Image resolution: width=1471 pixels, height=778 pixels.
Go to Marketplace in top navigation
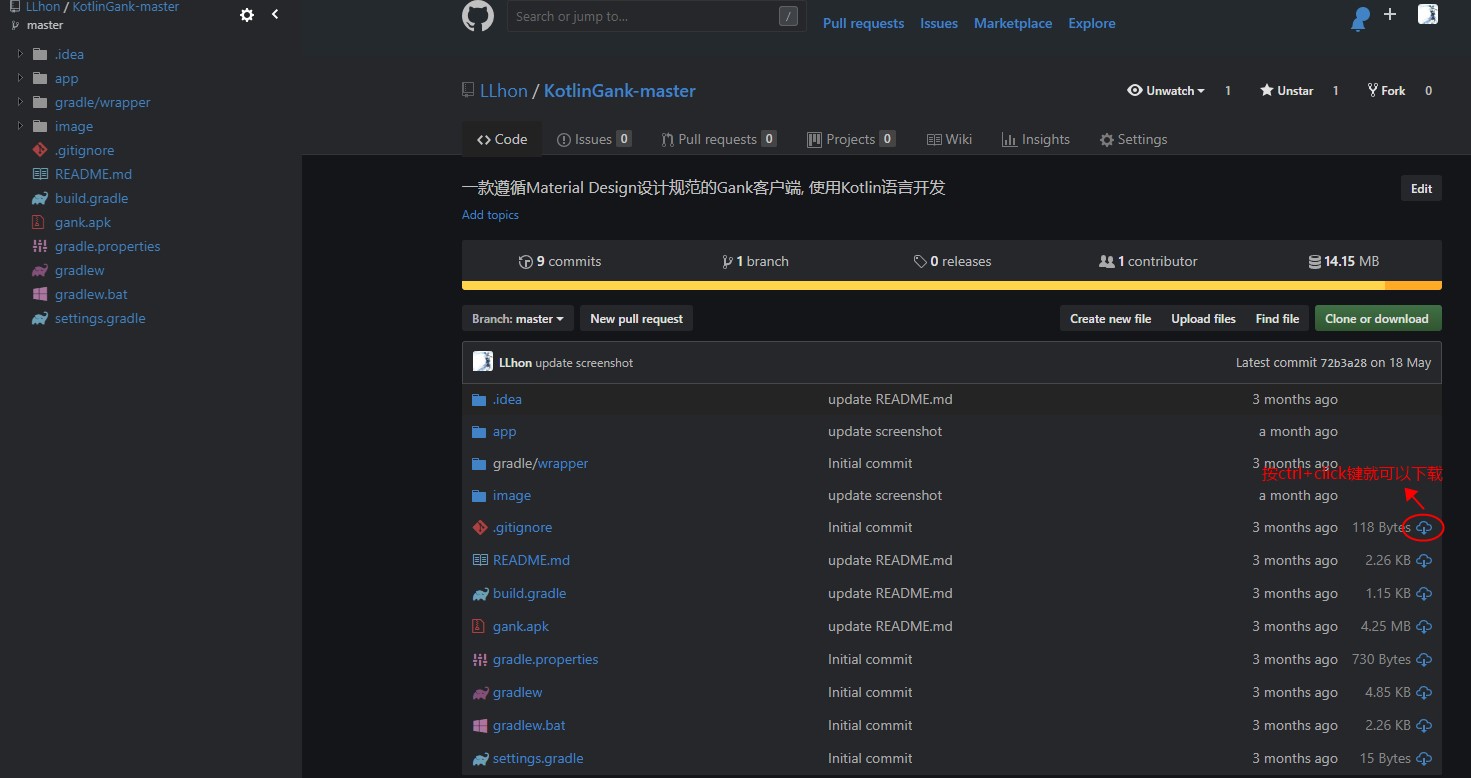pyautogui.click(x=1013, y=23)
